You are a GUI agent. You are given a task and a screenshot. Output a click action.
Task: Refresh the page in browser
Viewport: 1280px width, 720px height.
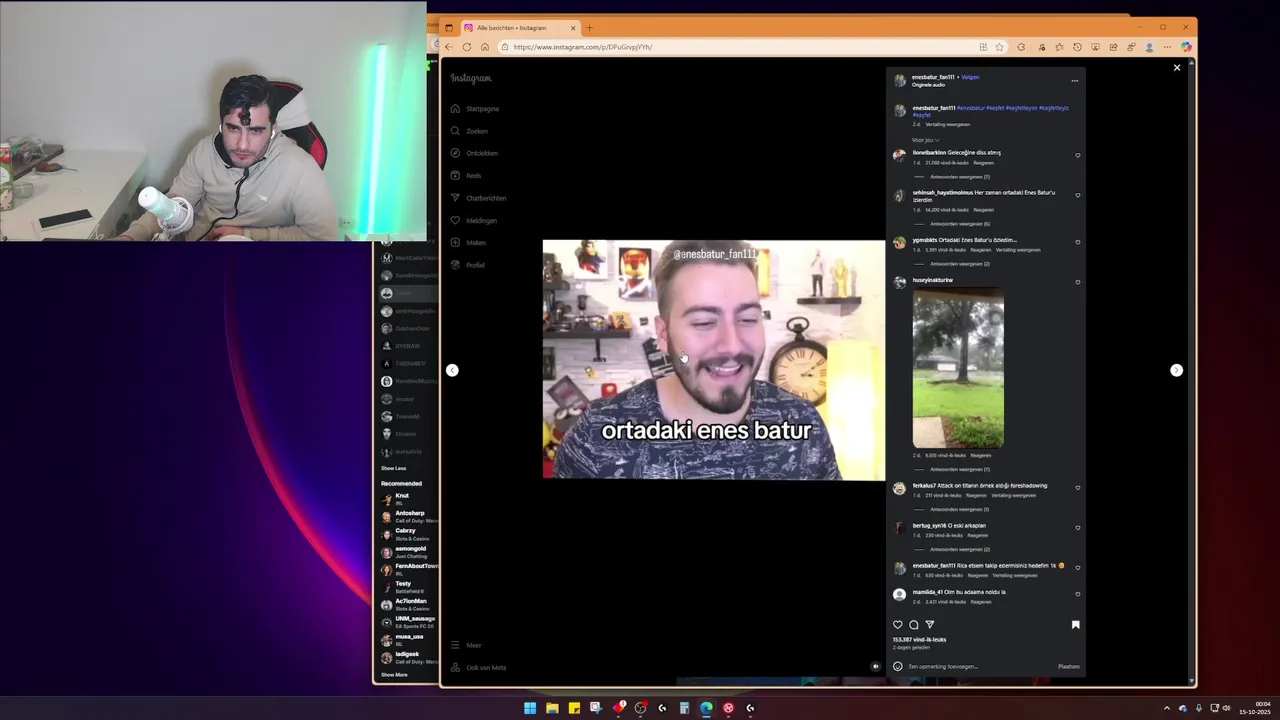click(466, 47)
